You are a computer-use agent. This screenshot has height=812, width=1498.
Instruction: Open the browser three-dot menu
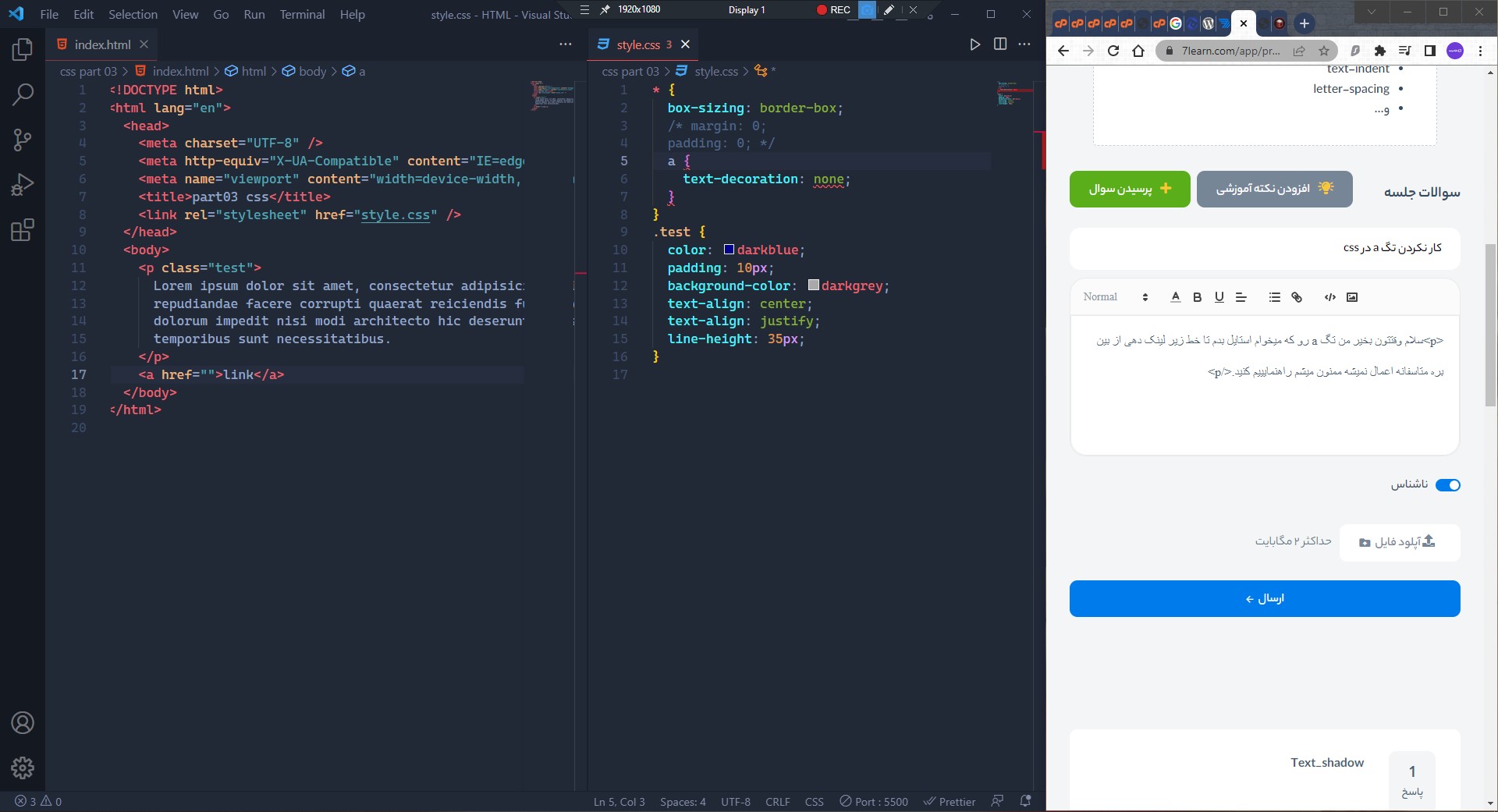tap(1480, 51)
